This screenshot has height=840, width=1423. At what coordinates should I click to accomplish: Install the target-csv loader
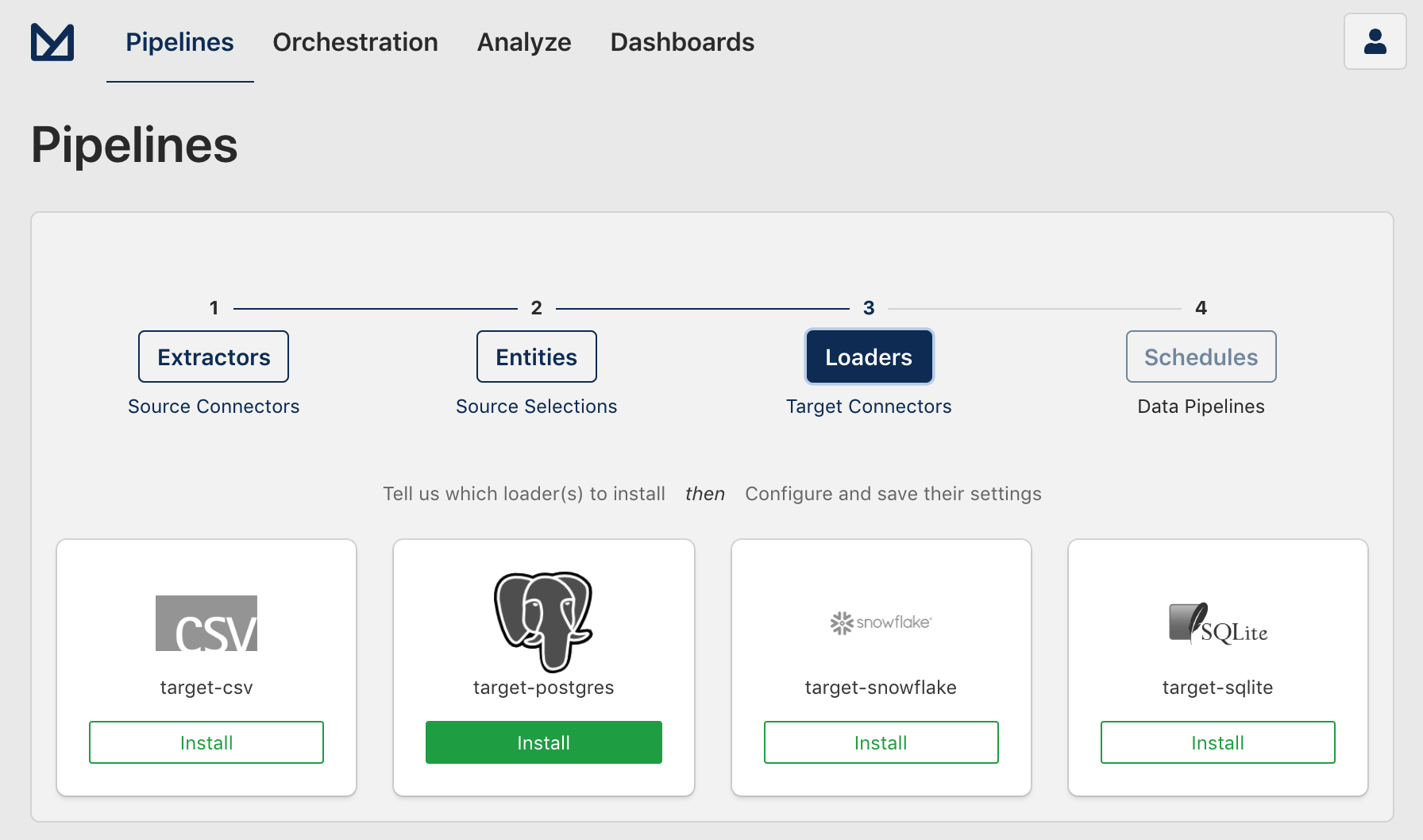point(206,742)
